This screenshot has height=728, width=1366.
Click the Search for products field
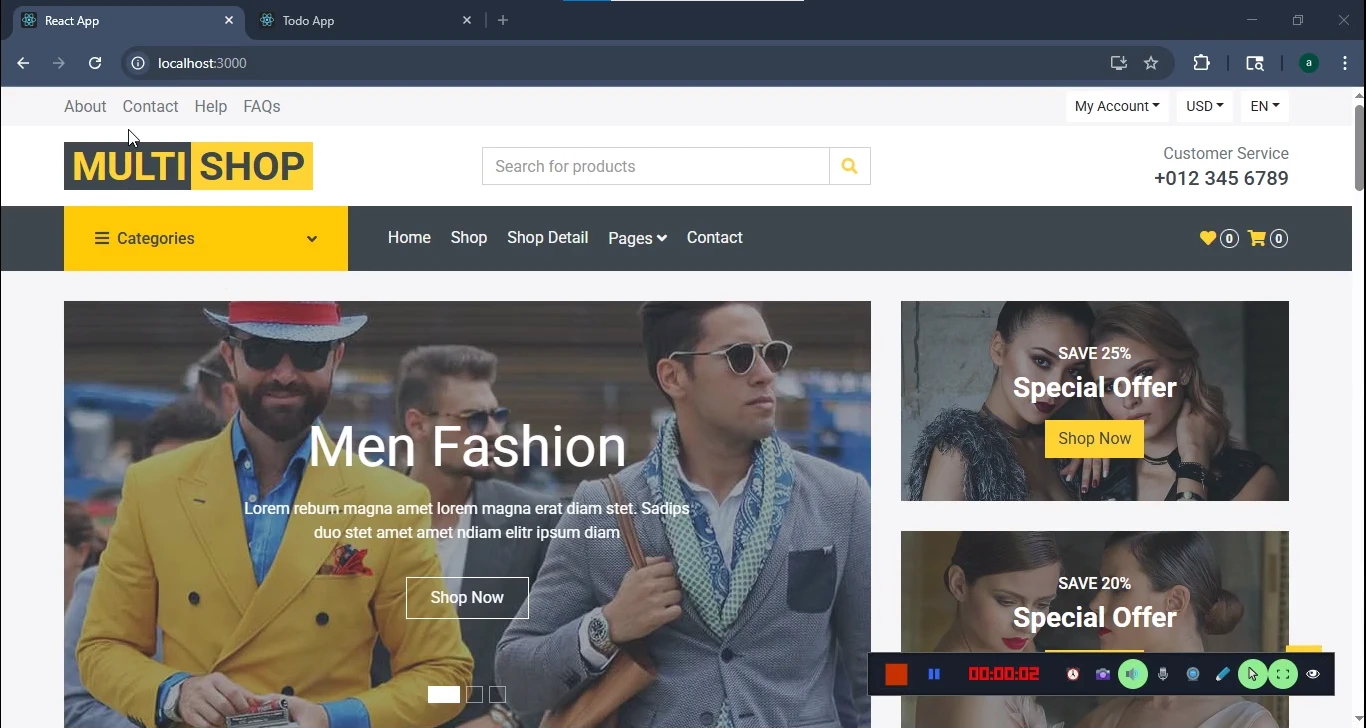(x=655, y=166)
